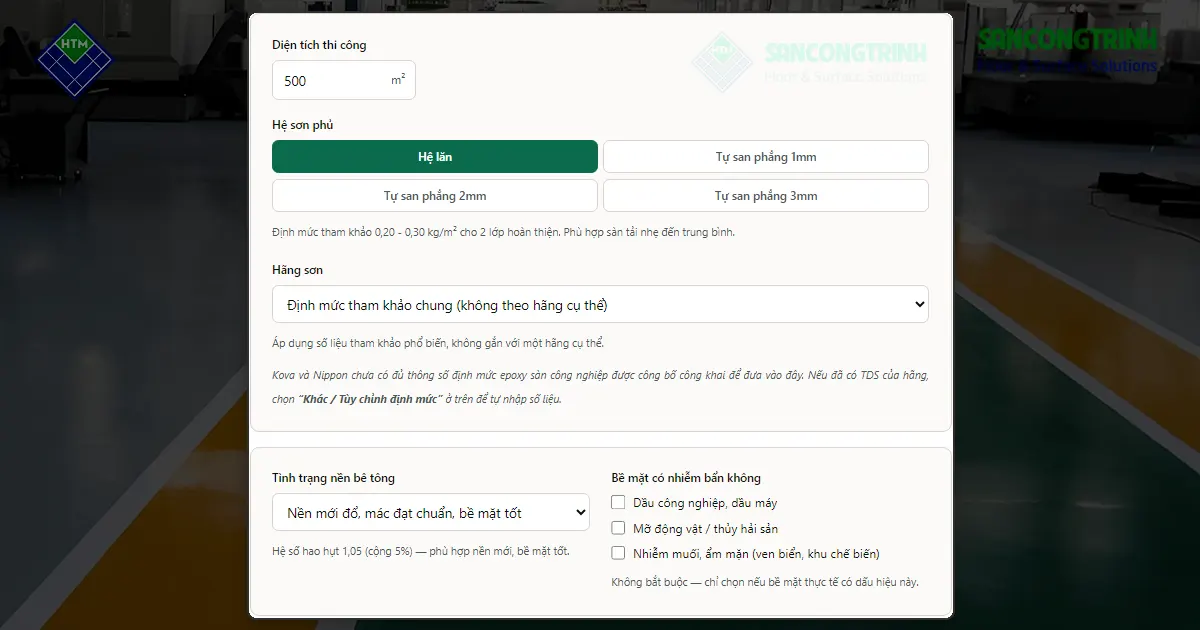Viewport: 1200px width, 630px height.
Task: Check Nhiễm muối, ẩm mặn option
Action: 618,553
